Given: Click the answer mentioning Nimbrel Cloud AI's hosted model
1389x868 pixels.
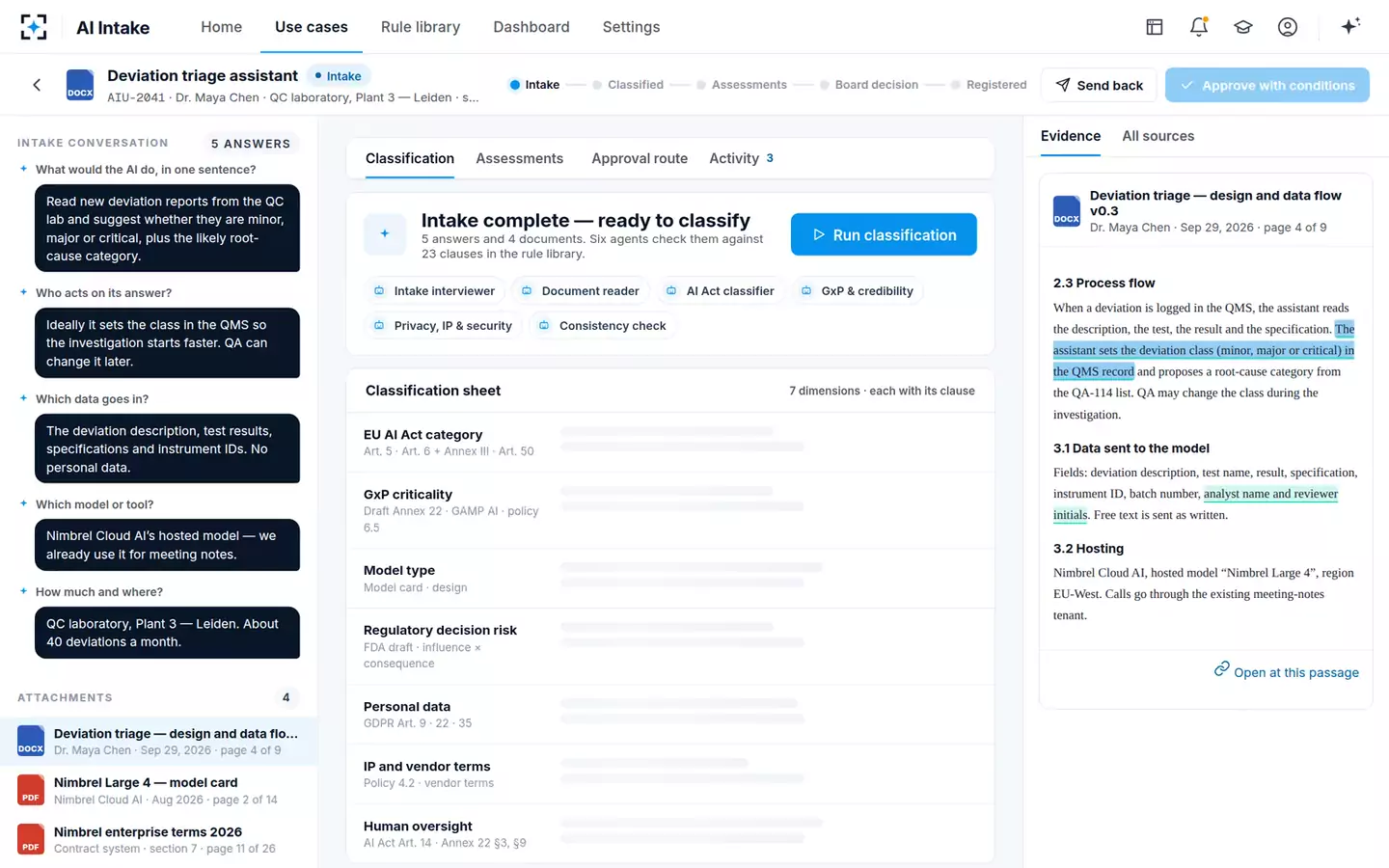Looking at the screenshot, I should (167, 545).
